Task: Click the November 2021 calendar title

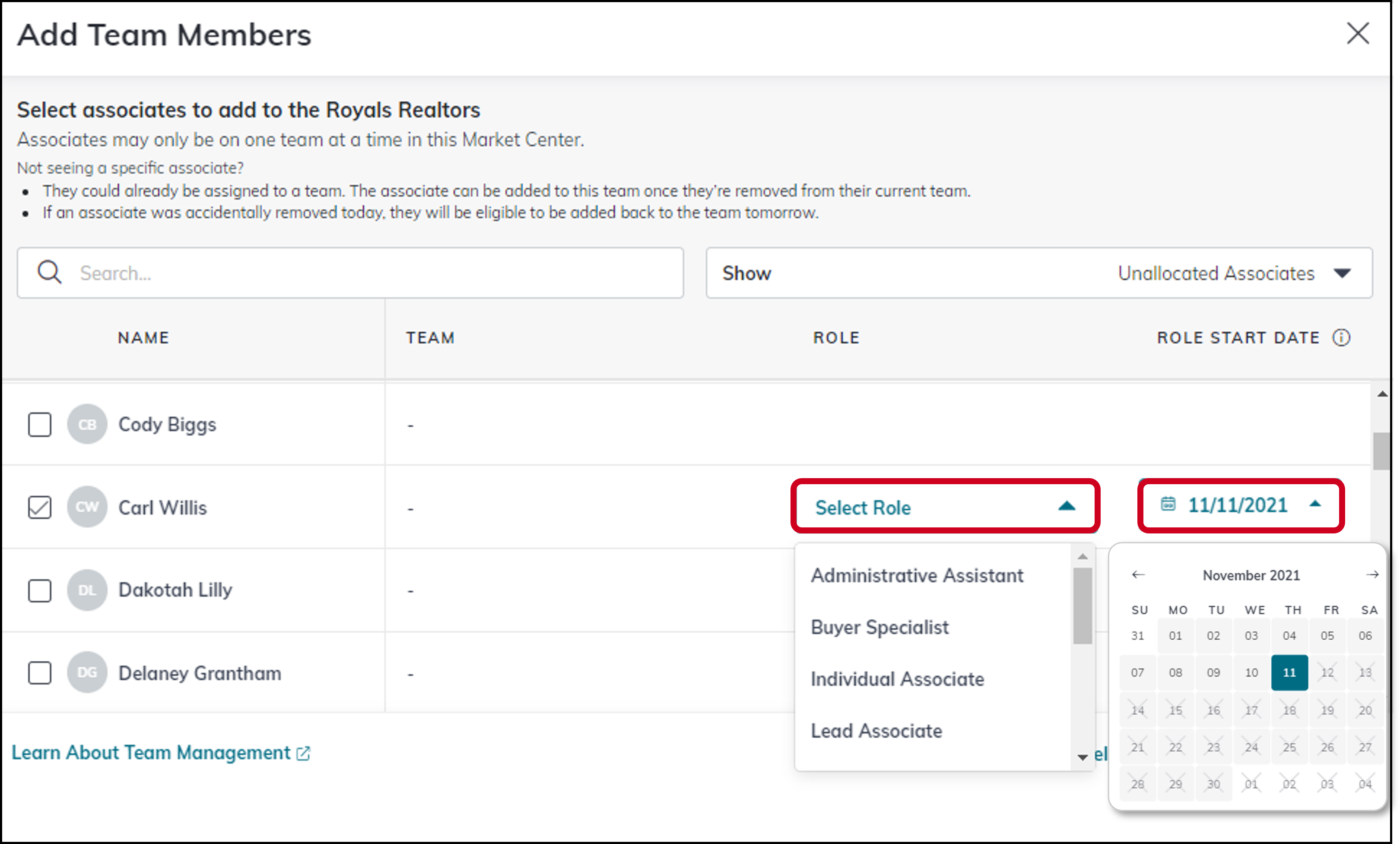Action: point(1251,575)
